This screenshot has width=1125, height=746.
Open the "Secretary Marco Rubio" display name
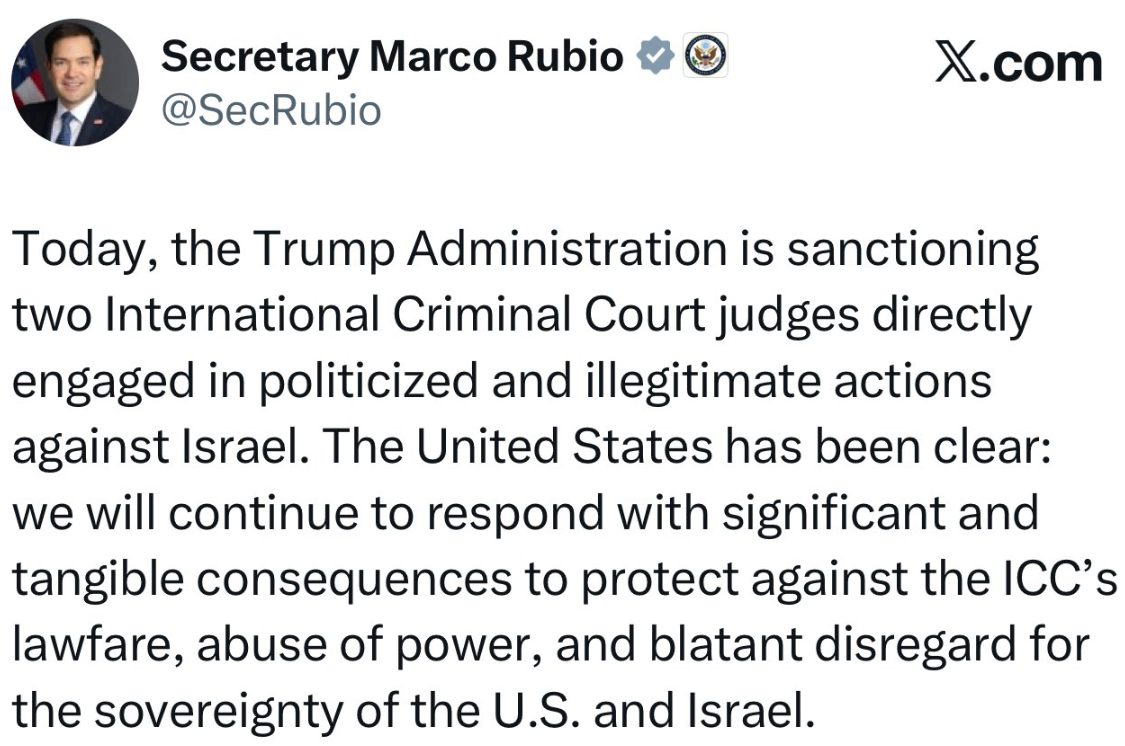point(392,57)
